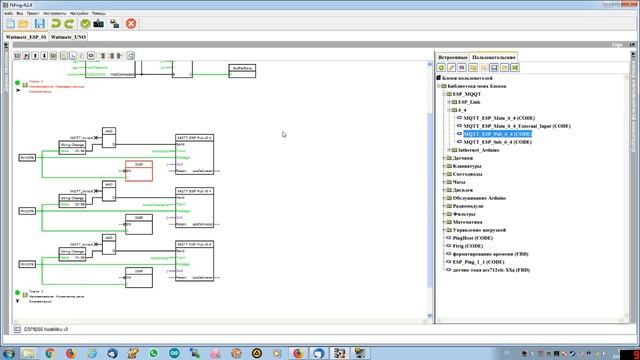Open the Вид menu
The height and width of the screenshot is (360, 640).
tap(20, 13)
